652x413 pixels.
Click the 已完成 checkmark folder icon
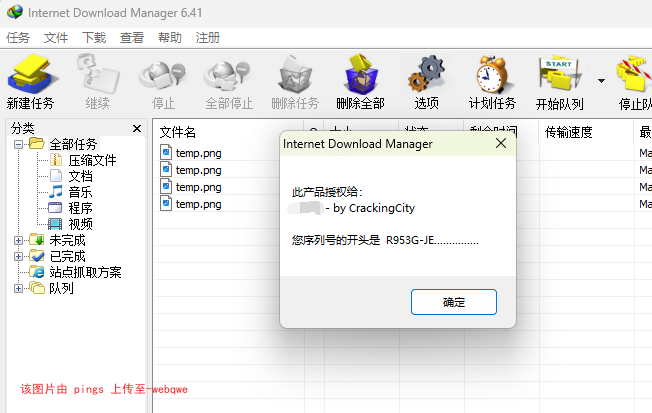pyautogui.click(x=37, y=256)
